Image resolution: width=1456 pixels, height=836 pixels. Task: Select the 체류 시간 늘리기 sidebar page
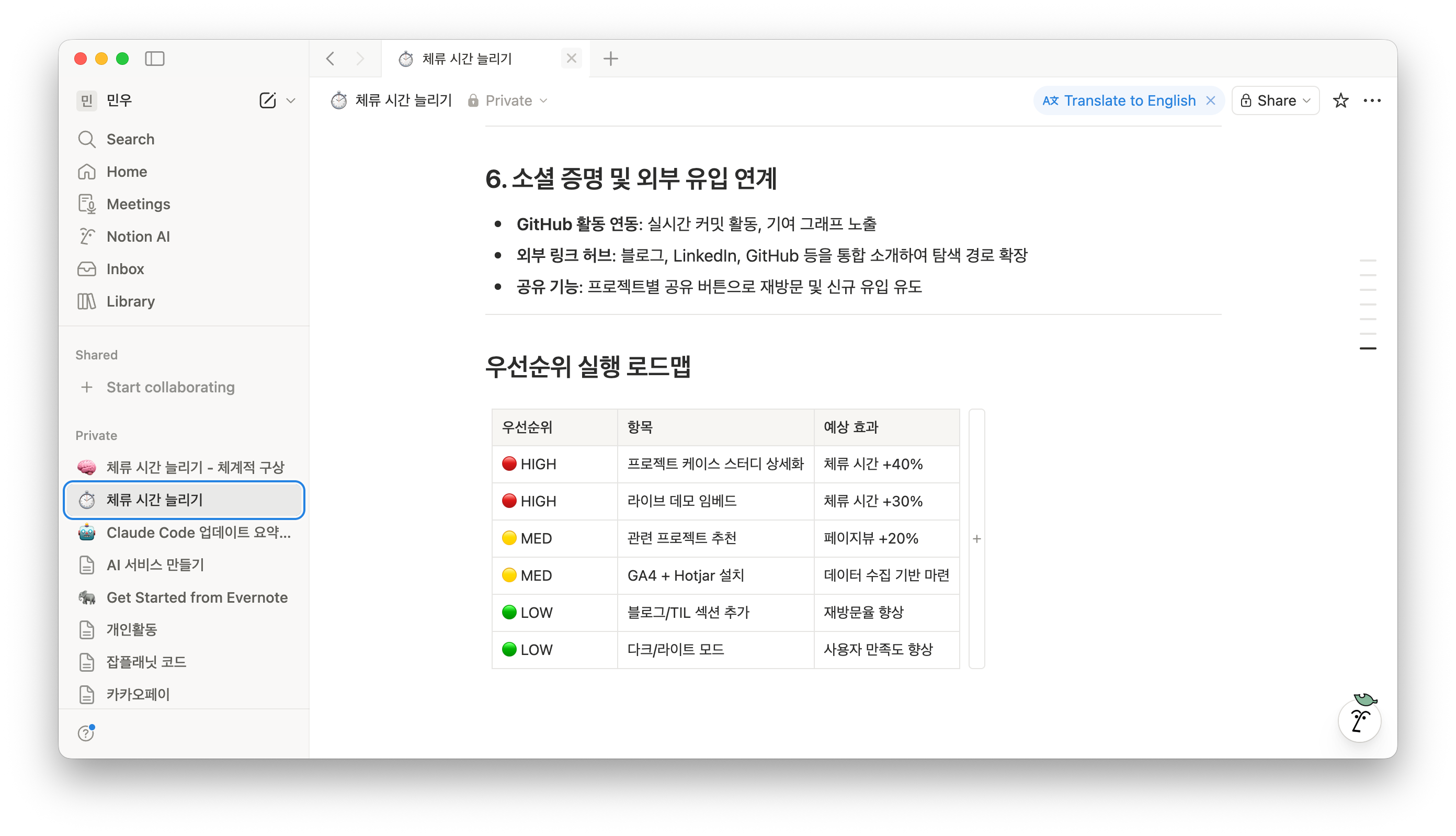(184, 500)
